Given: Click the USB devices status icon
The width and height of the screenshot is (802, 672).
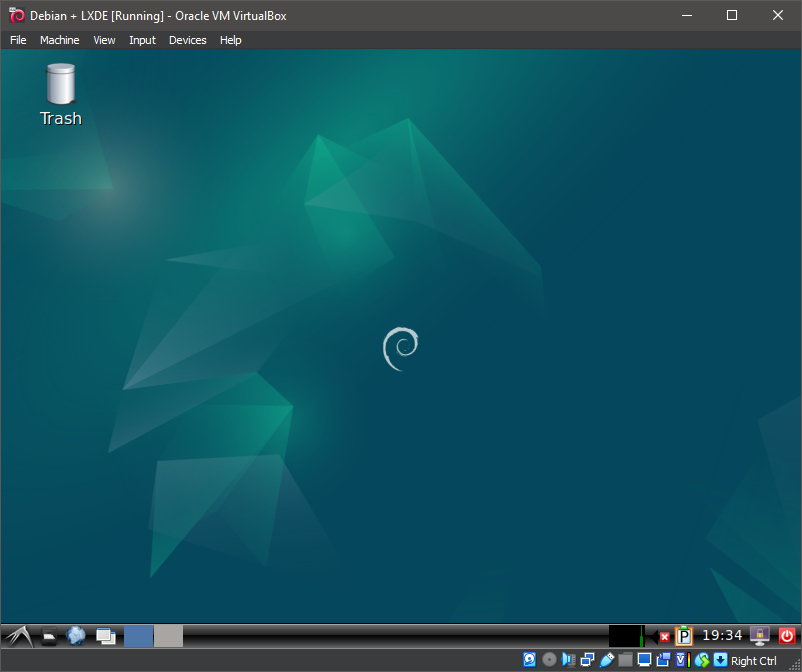Looking at the screenshot, I should pos(606,659).
